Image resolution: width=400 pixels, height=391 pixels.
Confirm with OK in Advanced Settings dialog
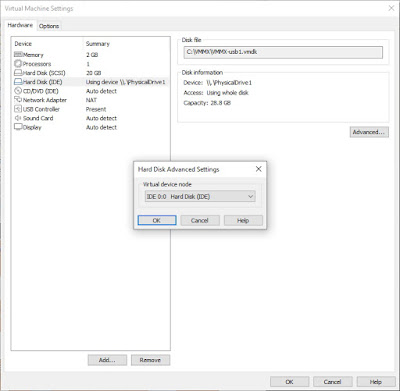(x=157, y=220)
